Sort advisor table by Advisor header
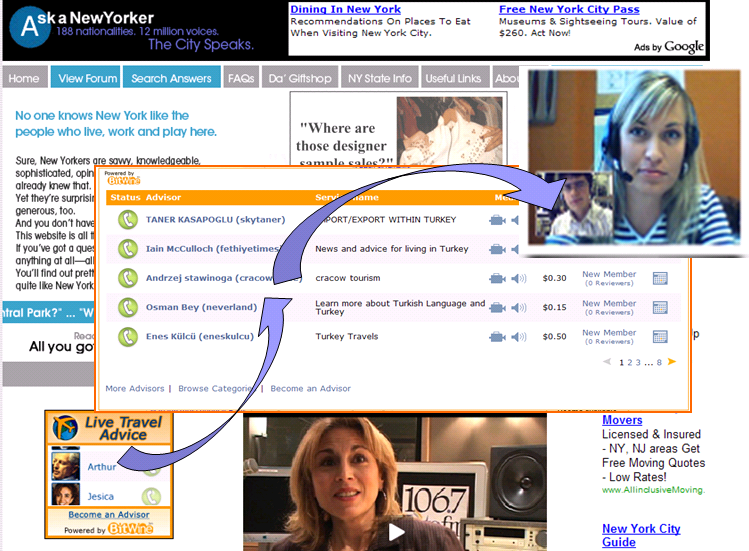 click(x=163, y=197)
